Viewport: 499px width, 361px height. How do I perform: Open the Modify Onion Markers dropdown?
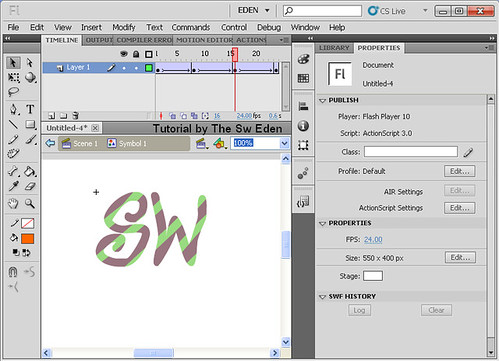205,116
